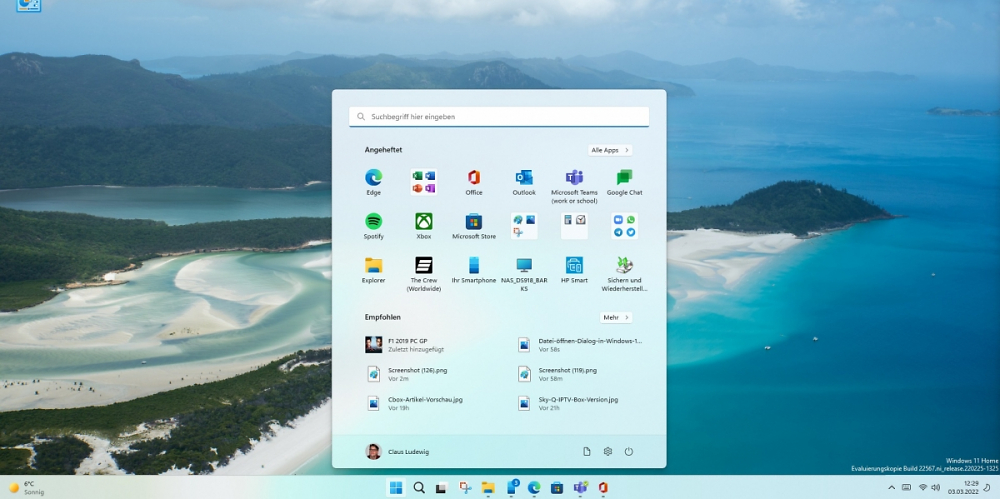Open the weather widget showing 6°C Sonnig
The width and height of the screenshot is (1000, 499).
point(26,488)
